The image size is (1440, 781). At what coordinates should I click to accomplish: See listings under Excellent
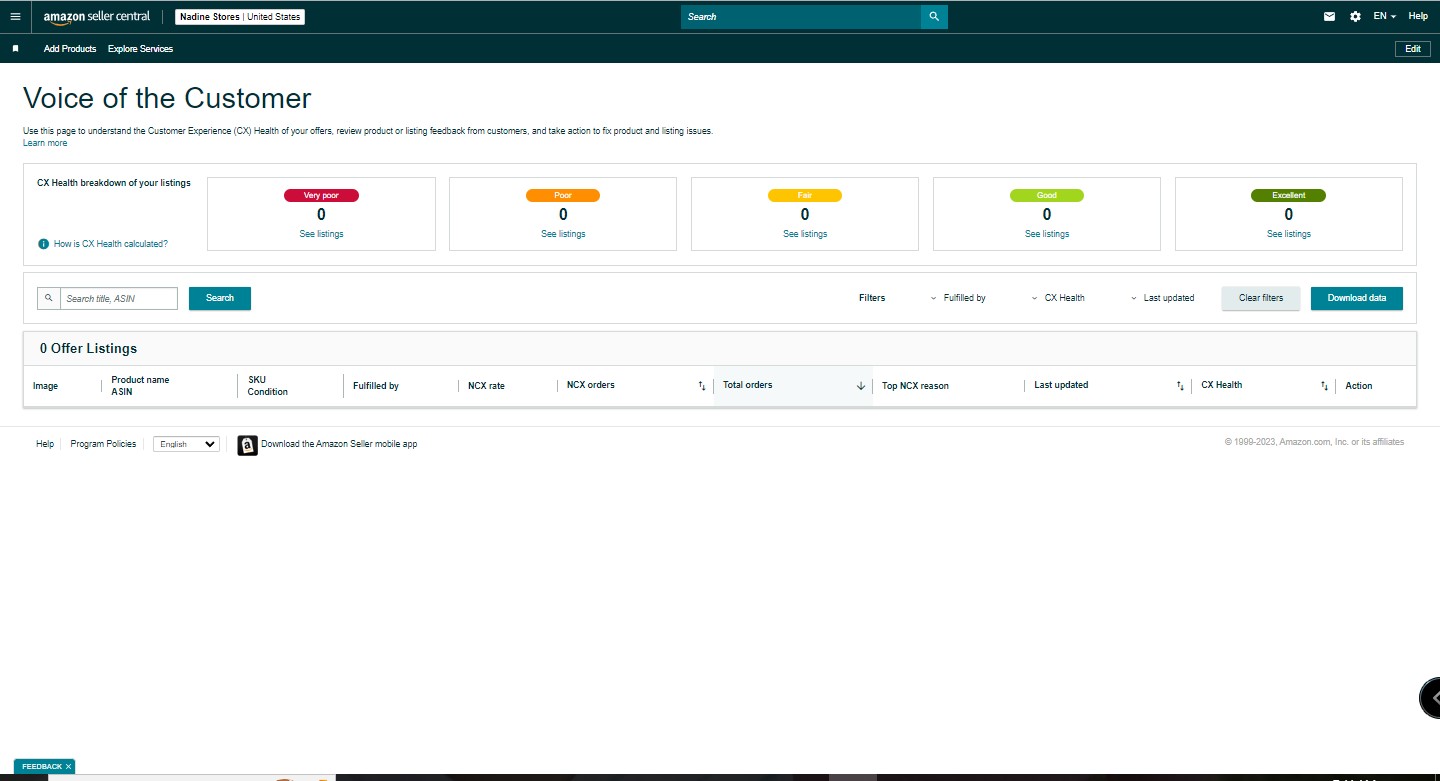[1289, 234]
